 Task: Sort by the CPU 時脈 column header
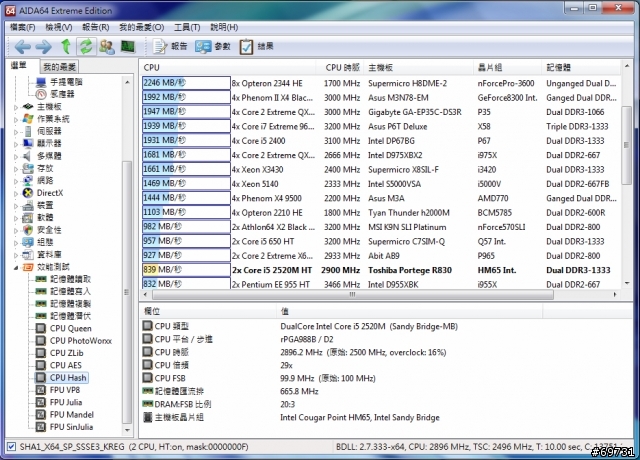[342, 68]
